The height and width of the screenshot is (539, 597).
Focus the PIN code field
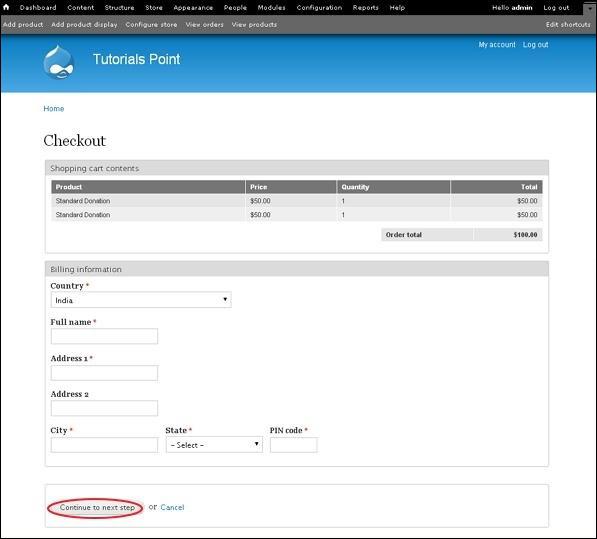click(294, 445)
